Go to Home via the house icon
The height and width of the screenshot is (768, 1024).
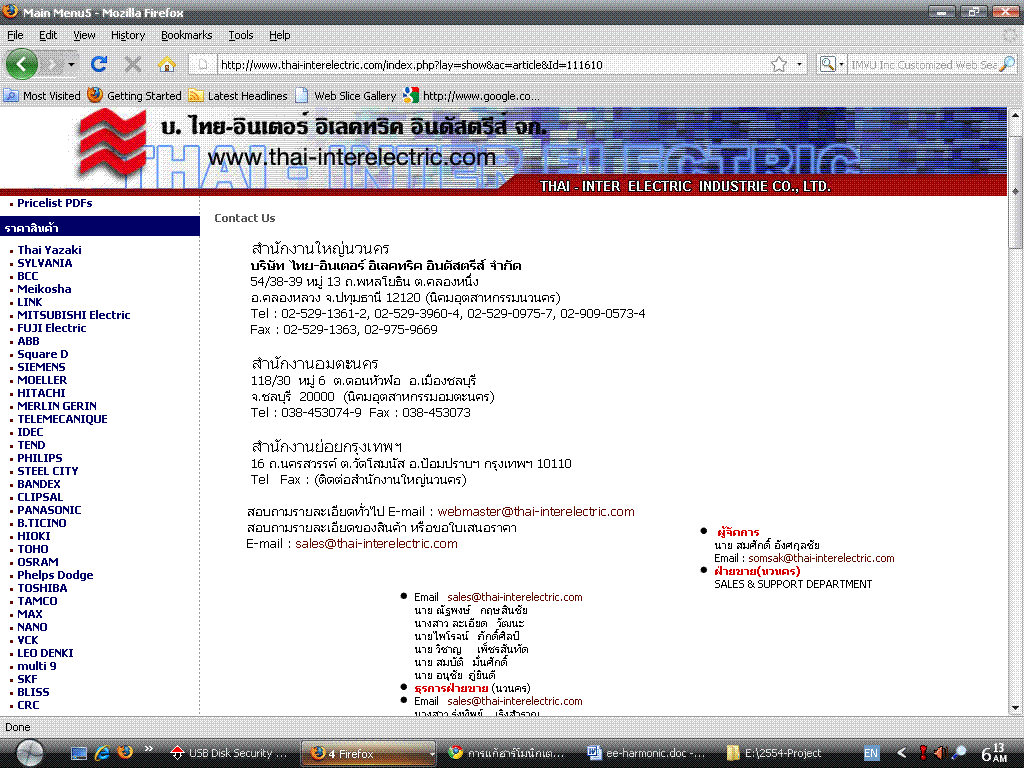pyautogui.click(x=167, y=64)
